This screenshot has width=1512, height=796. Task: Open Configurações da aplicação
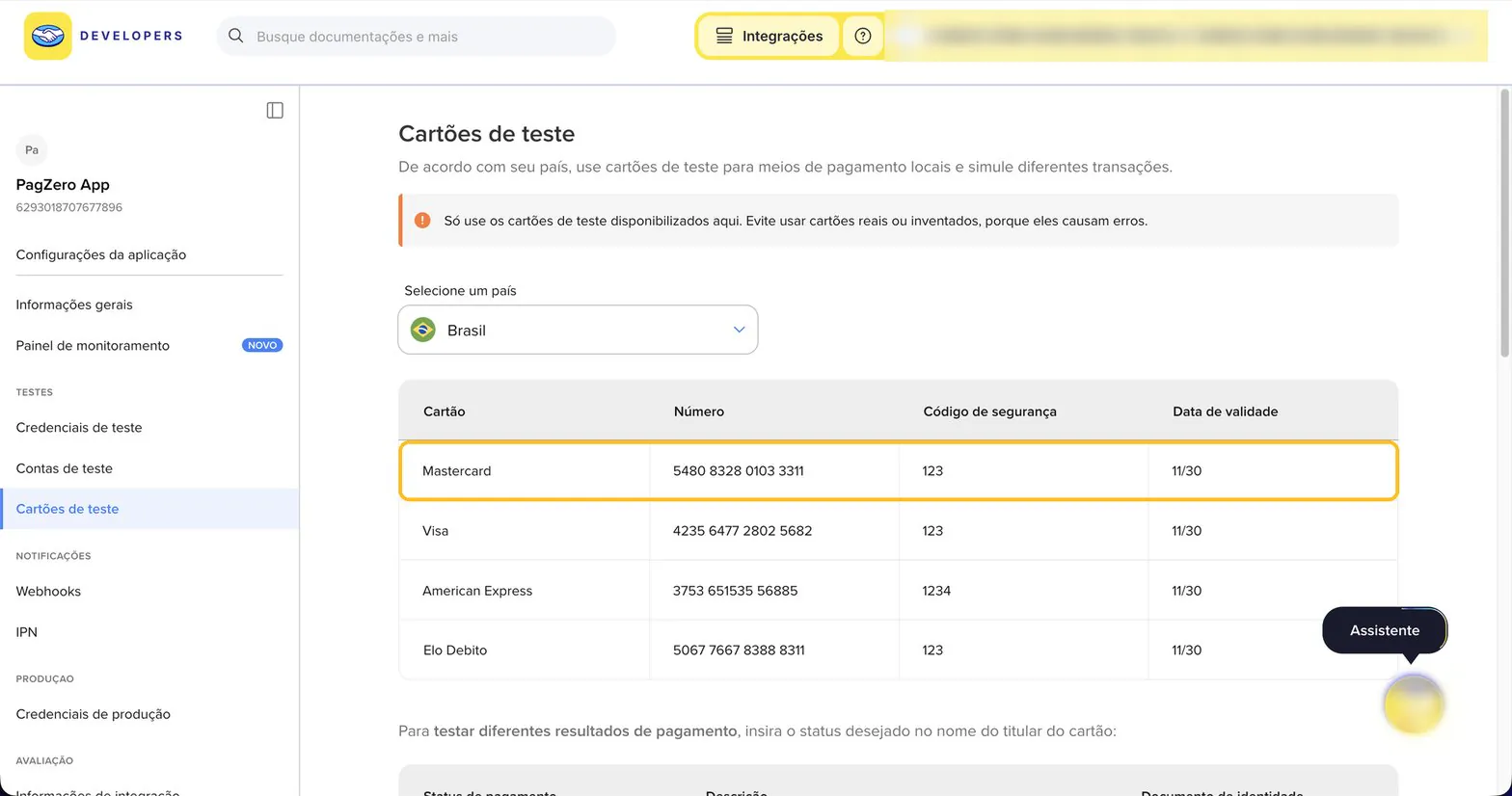tap(101, 254)
